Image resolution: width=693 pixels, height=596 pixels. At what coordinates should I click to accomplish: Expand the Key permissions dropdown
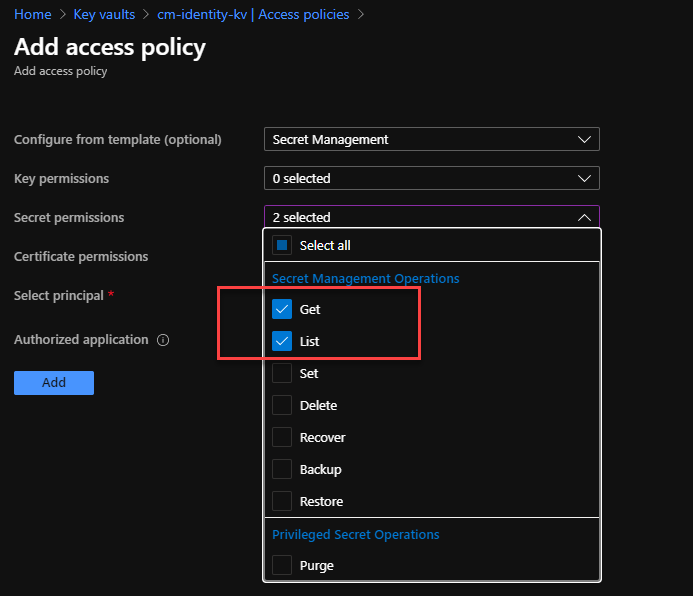431,179
